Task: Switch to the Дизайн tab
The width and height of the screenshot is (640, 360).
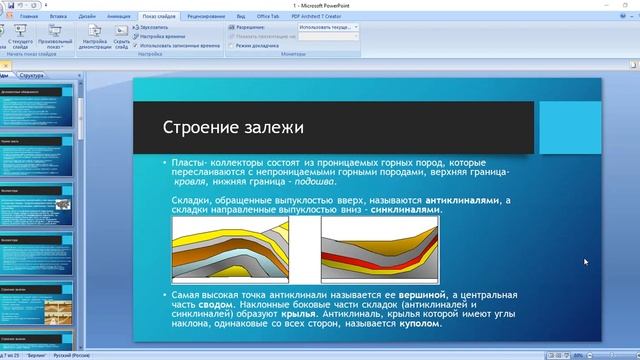Action: [x=87, y=16]
